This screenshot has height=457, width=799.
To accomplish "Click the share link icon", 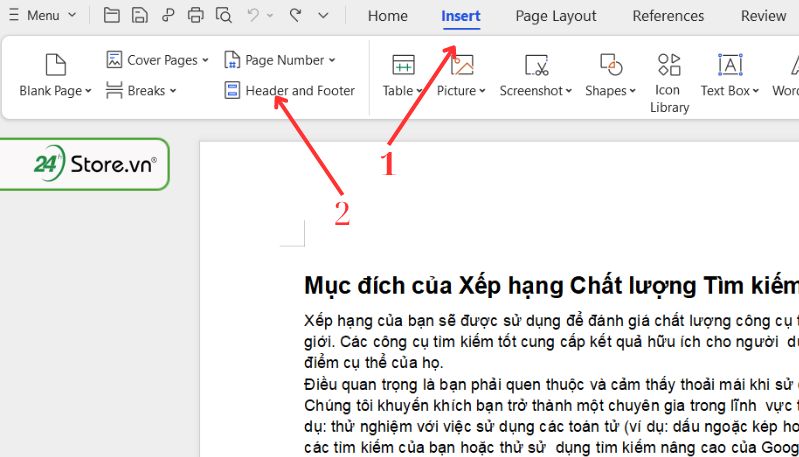I will point(168,15).
